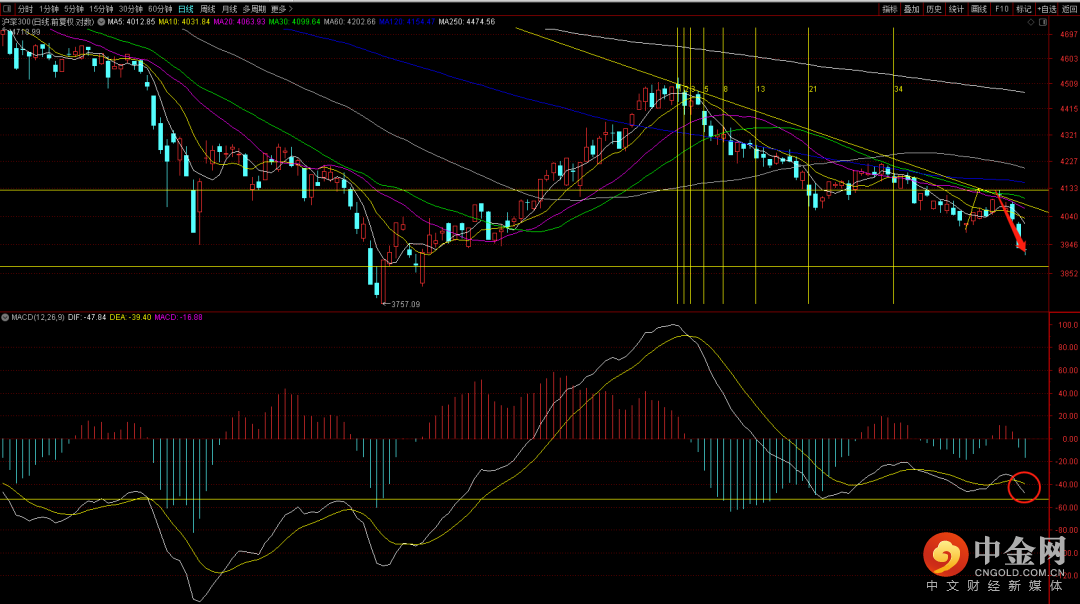1080x604 pixels.
Task: Click the 统计 statistics button
Action: 956,8
